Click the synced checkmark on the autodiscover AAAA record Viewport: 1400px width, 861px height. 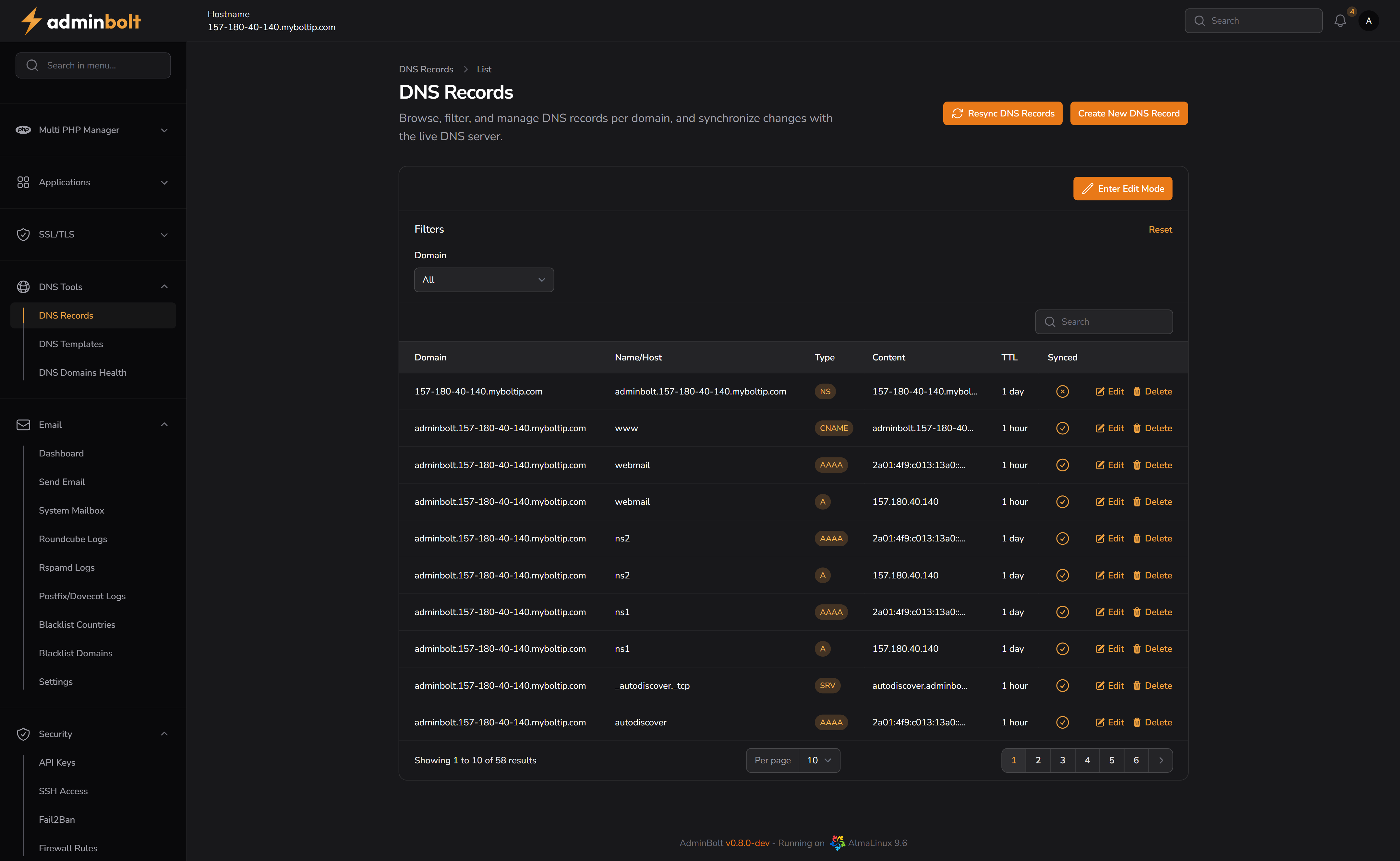tap(1062, 722)
